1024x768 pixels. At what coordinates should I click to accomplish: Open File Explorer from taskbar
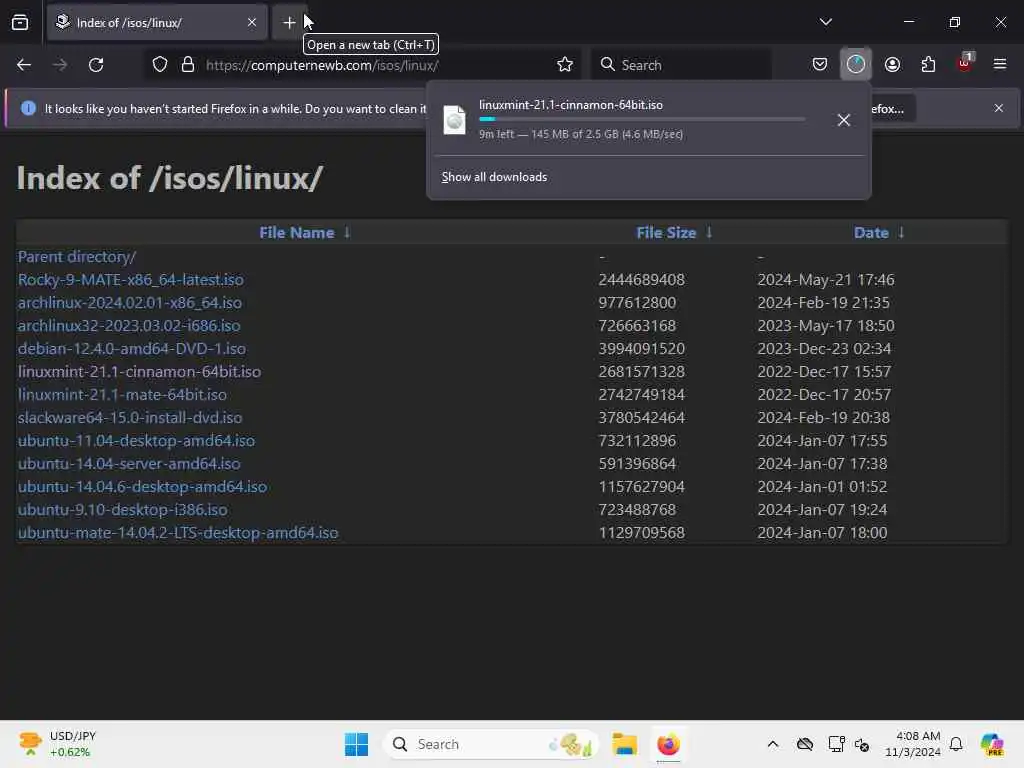pos(624,744)
